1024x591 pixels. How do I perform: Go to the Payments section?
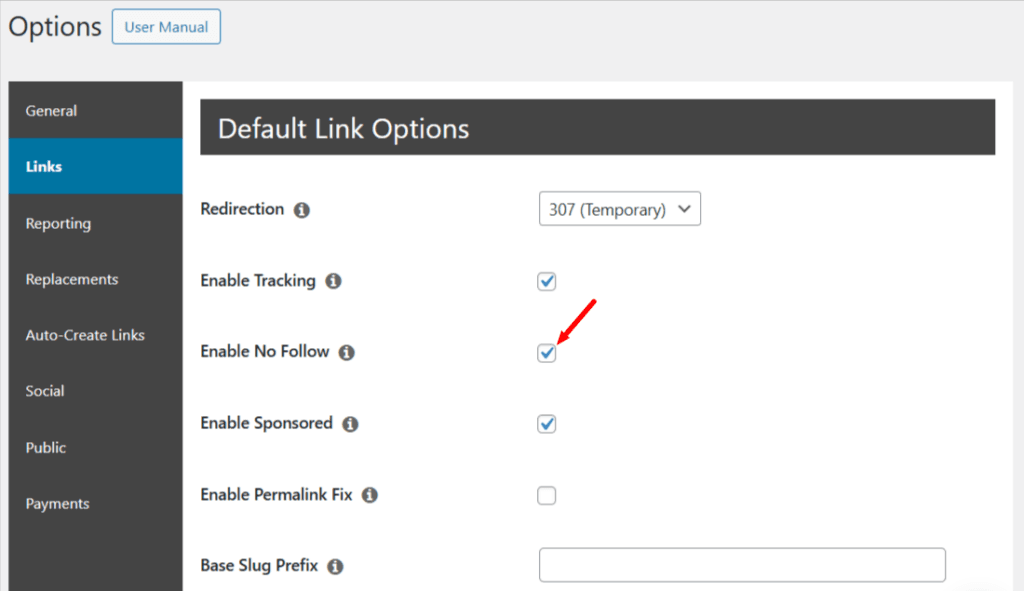pos(57,504)
